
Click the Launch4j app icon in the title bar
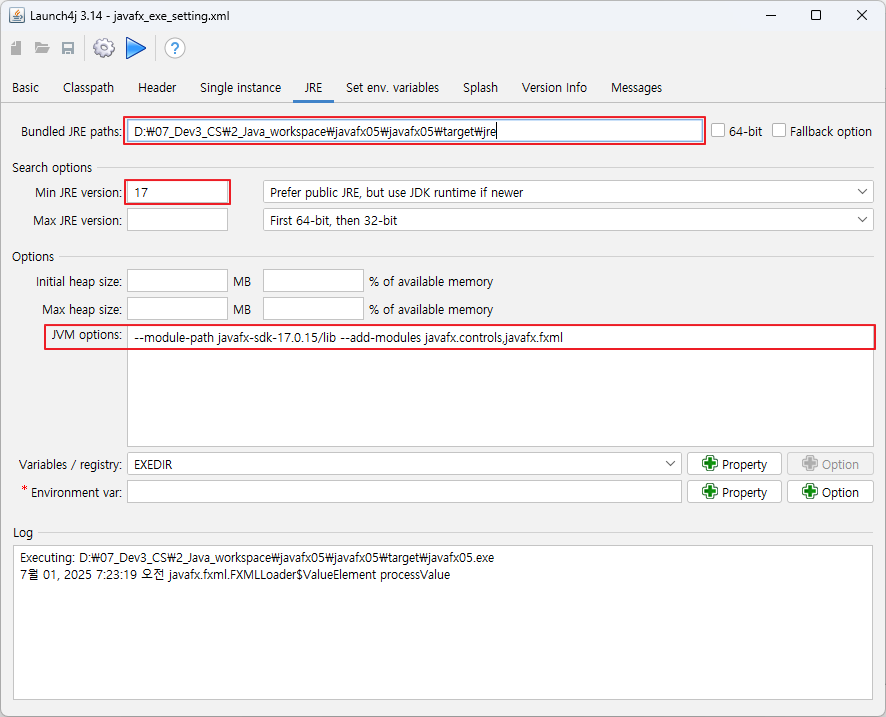[17, 15]
